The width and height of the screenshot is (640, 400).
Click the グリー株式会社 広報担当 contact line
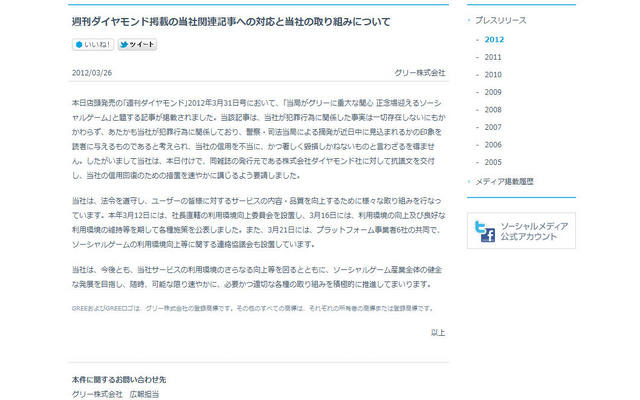click(115, 394)
